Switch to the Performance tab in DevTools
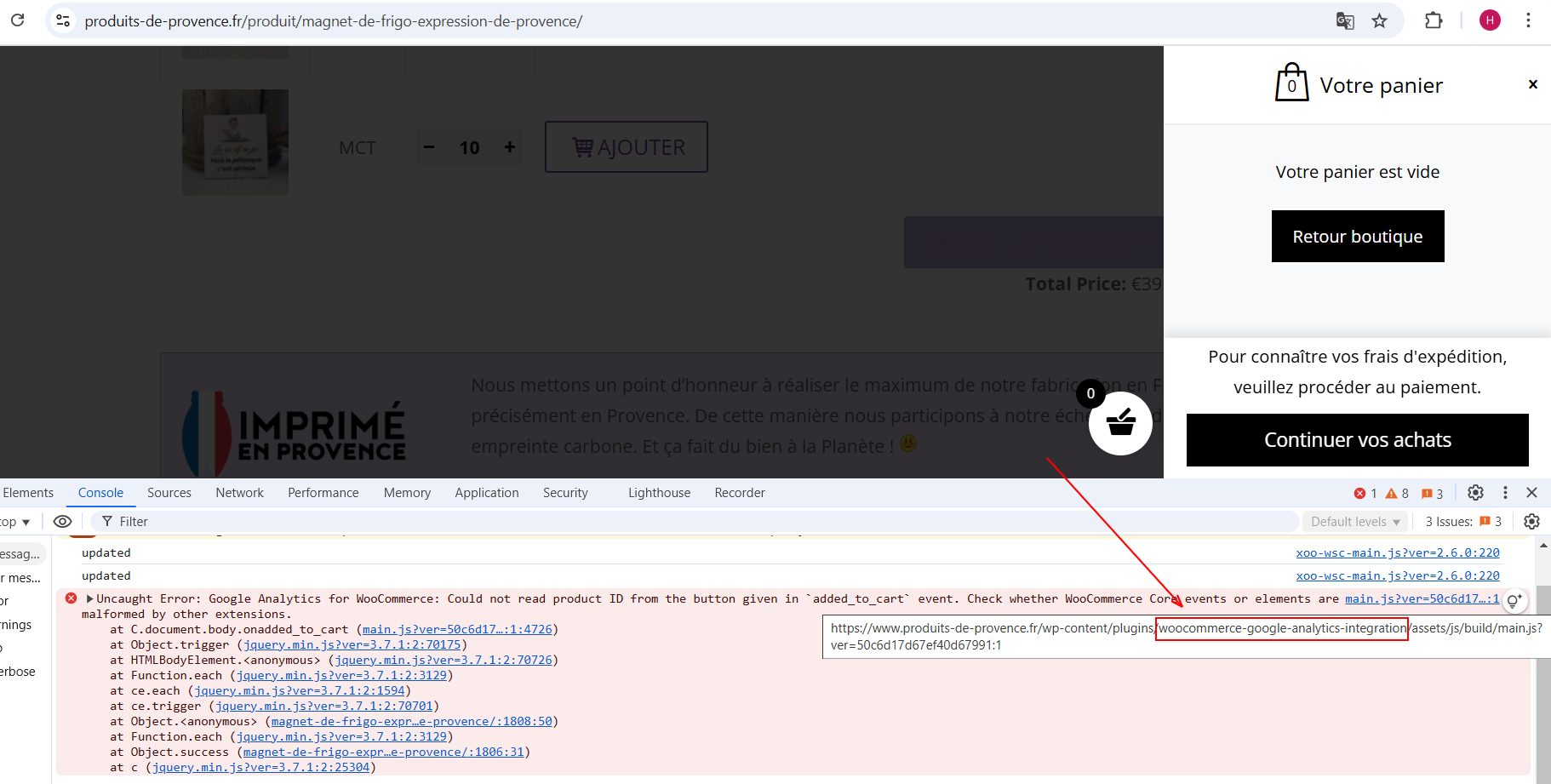1551x784 pixels. click(x=323, y=493)
